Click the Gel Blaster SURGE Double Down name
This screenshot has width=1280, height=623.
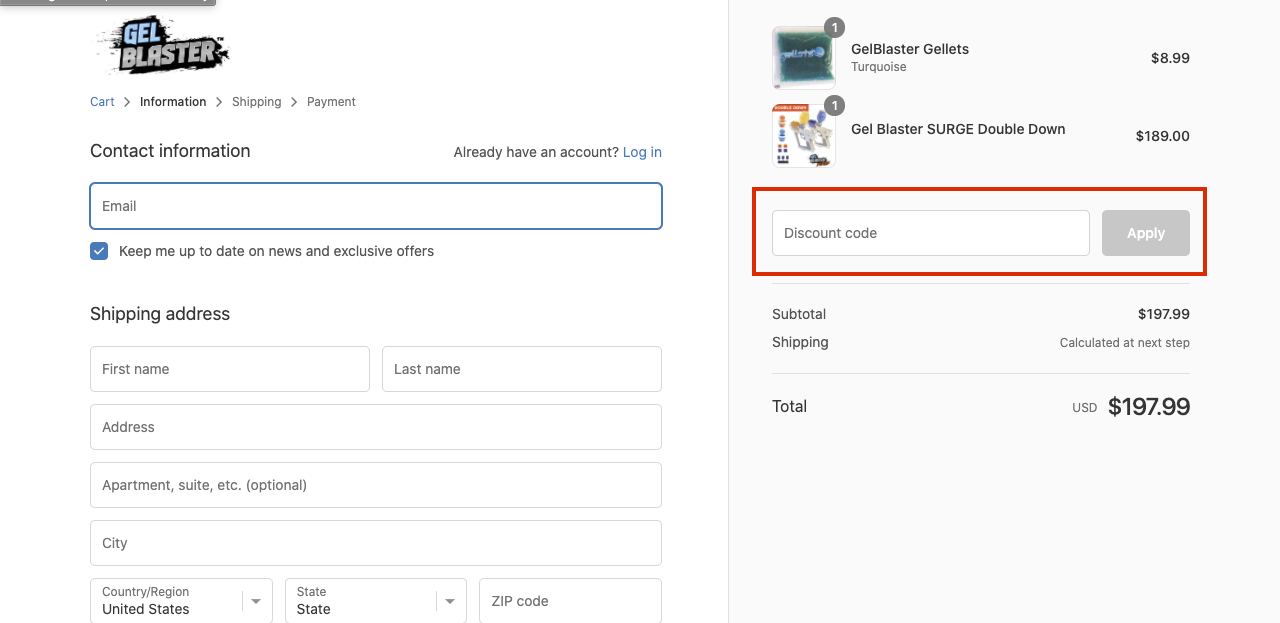[958, 129]
